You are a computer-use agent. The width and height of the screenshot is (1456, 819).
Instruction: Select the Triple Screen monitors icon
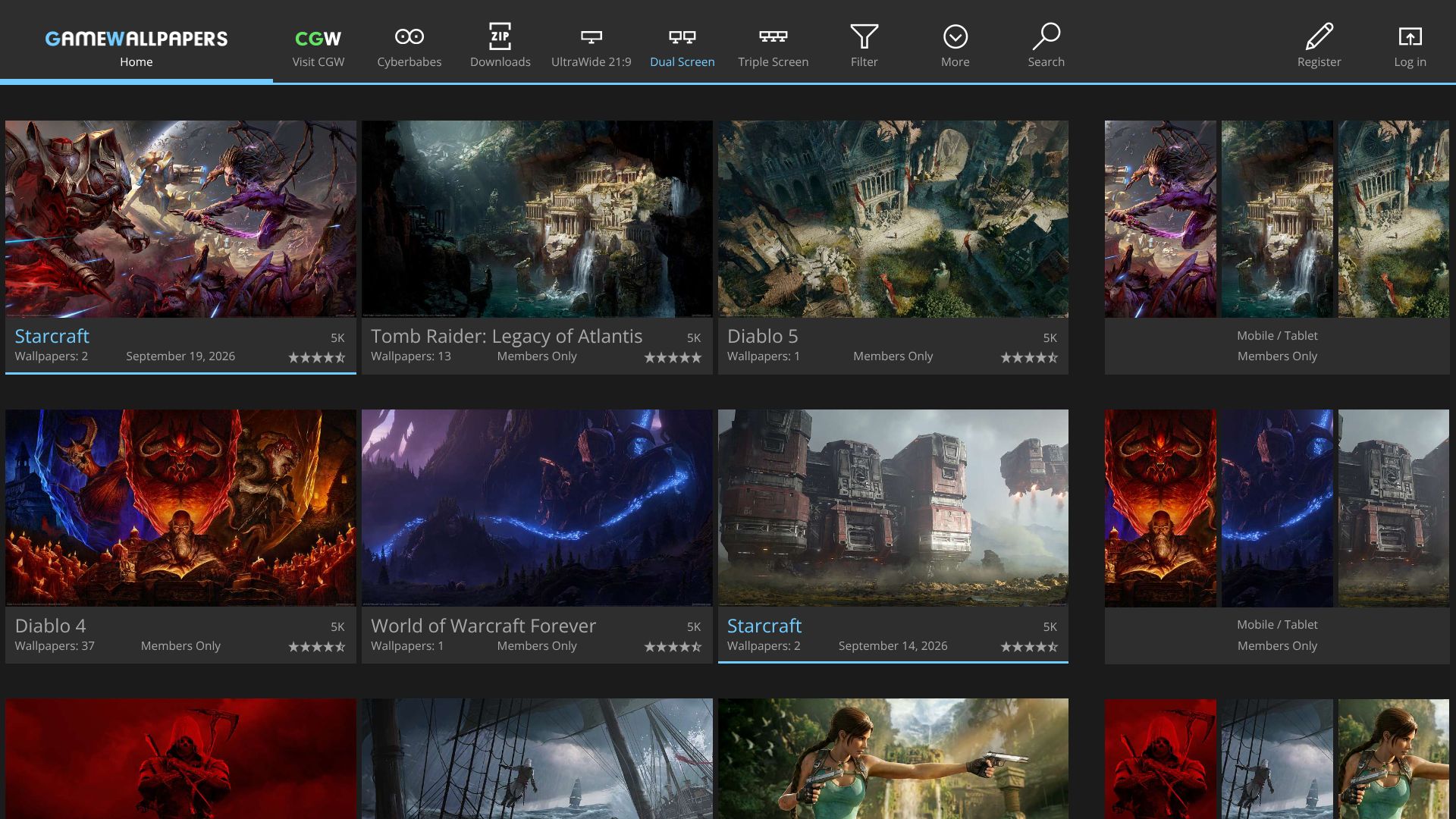click(773, 36)
